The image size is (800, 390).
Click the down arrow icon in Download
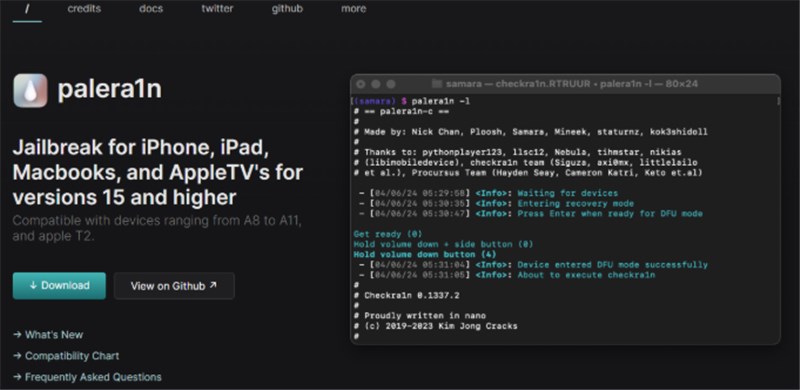click(34, 286)
